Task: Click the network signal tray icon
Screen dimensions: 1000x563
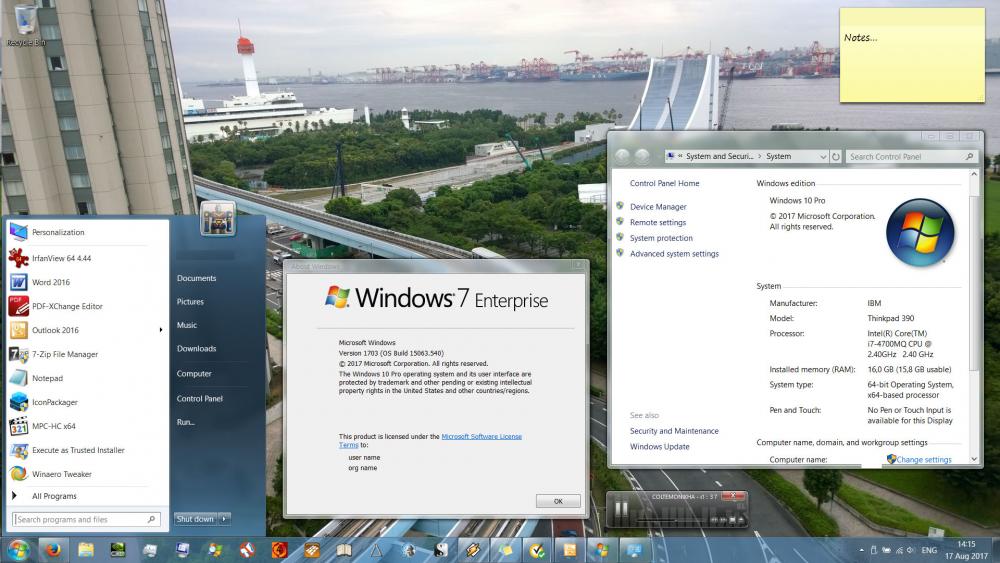Action: coord(899,550)
